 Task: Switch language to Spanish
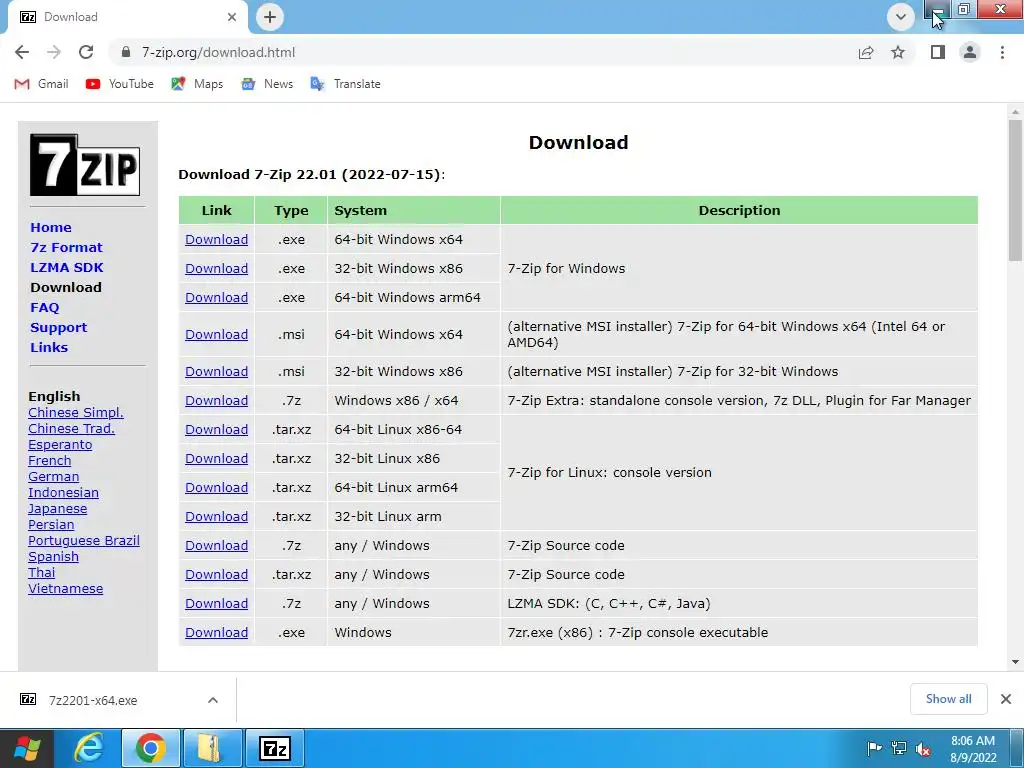click(x=54, y=556)
